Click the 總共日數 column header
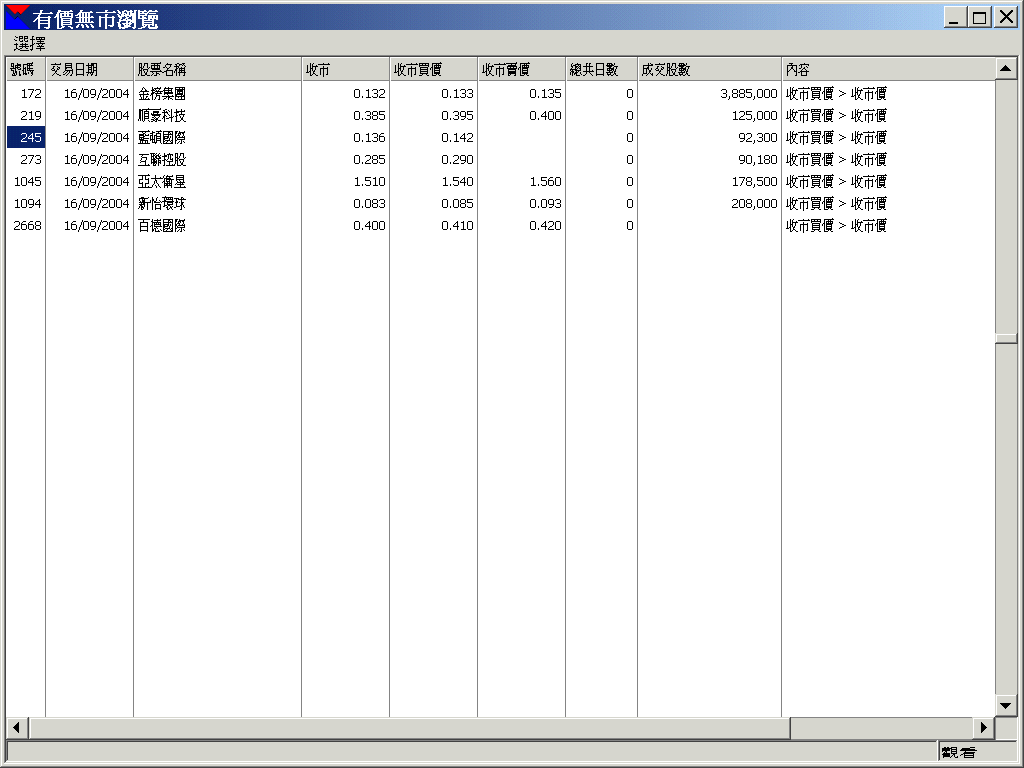 (x=601, y=69)
